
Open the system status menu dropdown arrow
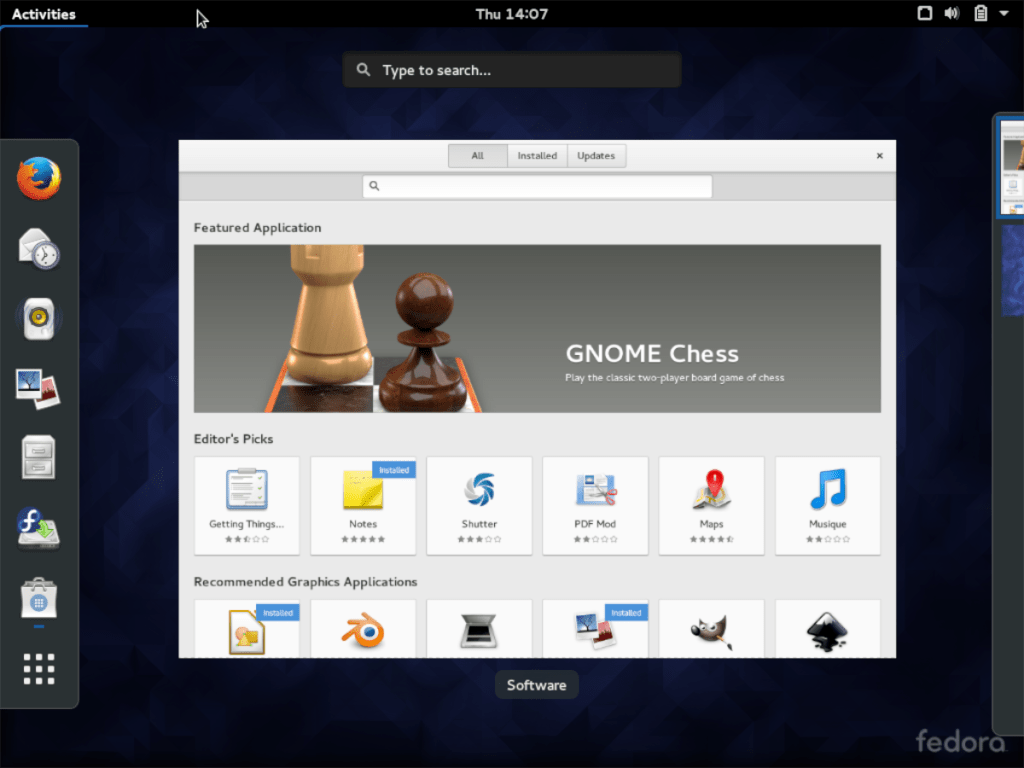point(1005,13)
